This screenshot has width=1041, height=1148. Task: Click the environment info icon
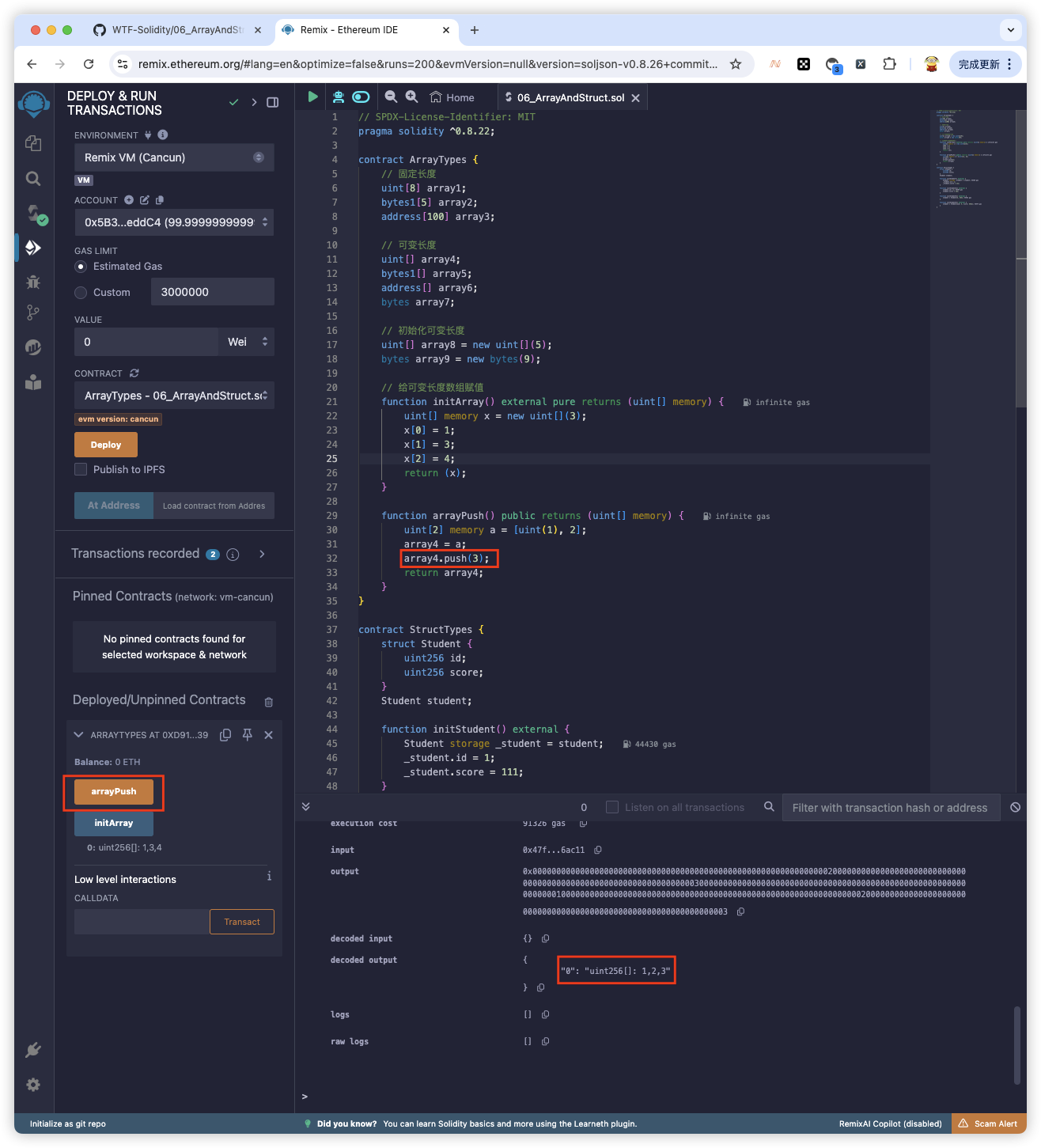click(x=163, y=135)
